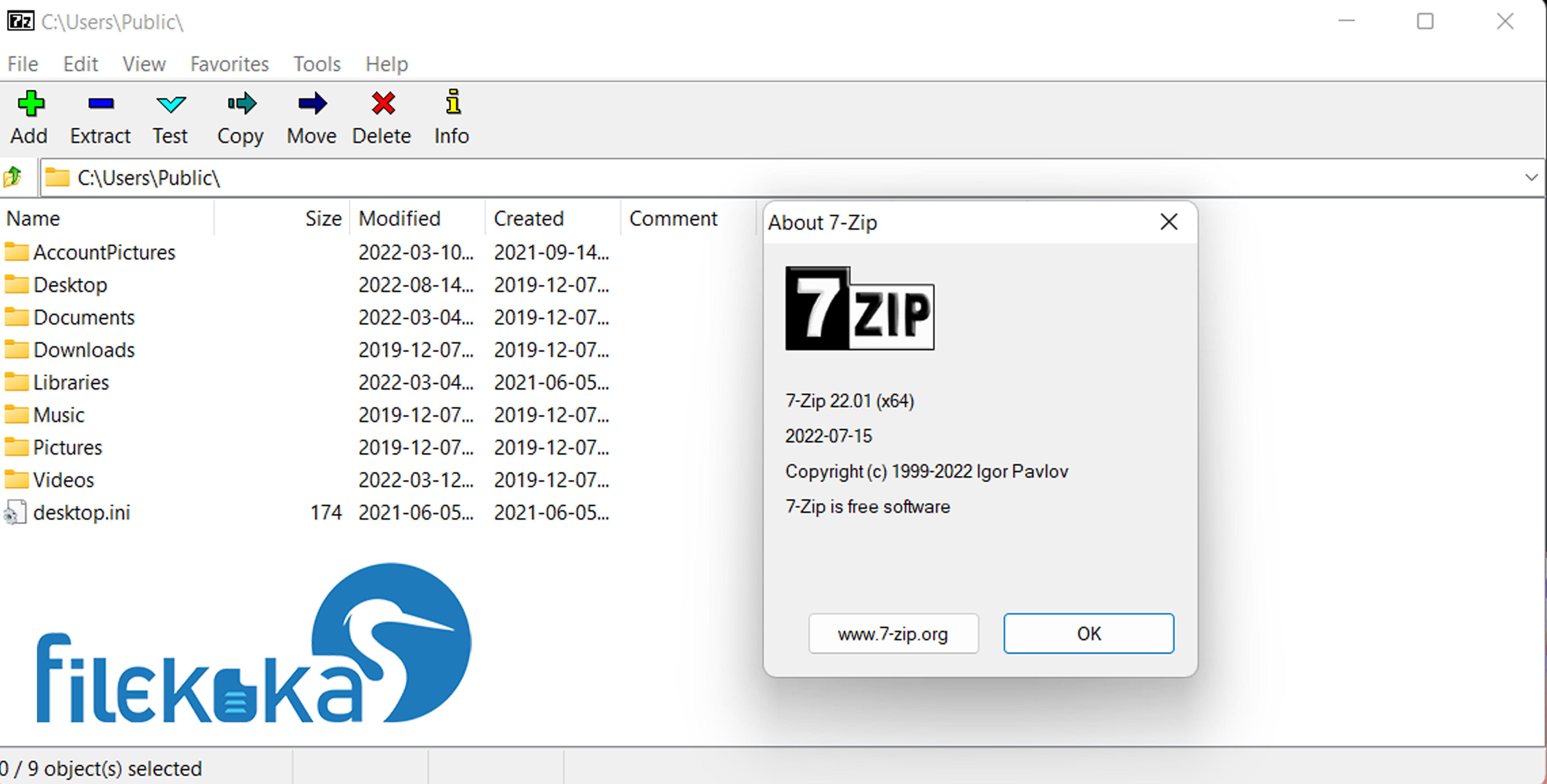Click OK in About 7-Zip dialog
This screenshot has height=784, width=1547.
pos(1088,633)
